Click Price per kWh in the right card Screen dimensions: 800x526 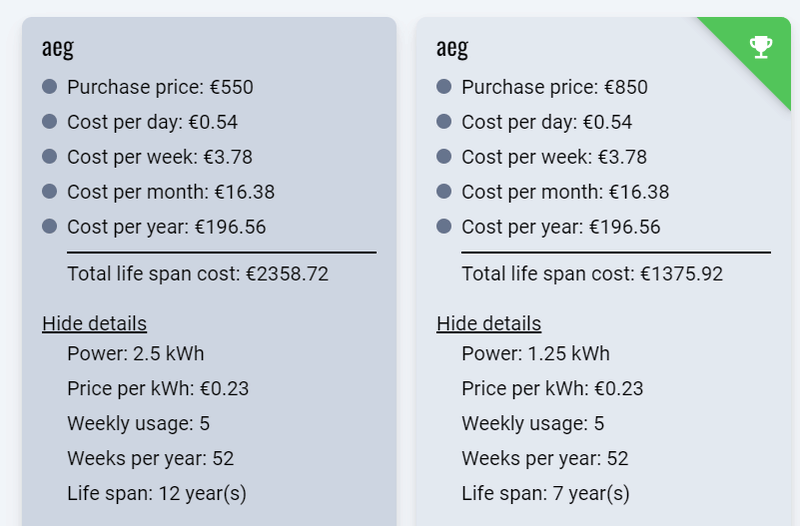coord(552,388)
